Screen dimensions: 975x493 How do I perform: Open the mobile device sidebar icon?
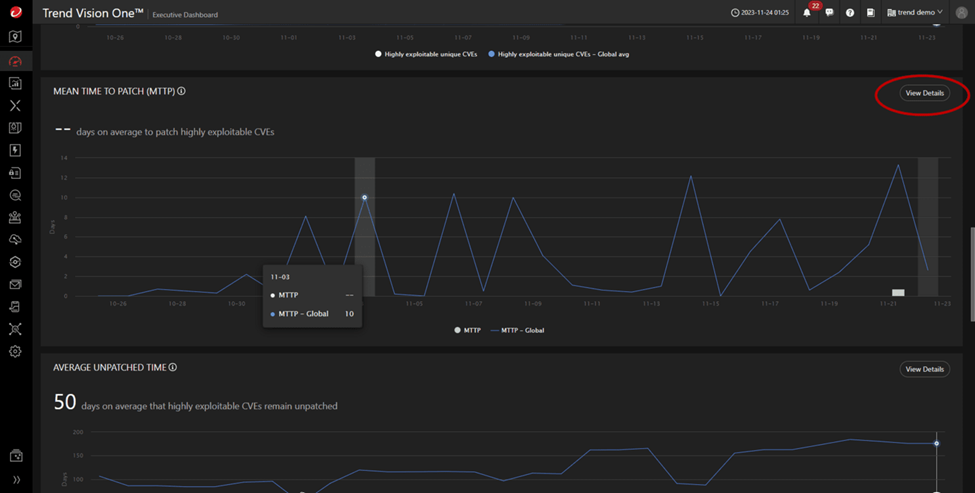tap(15, 306)
